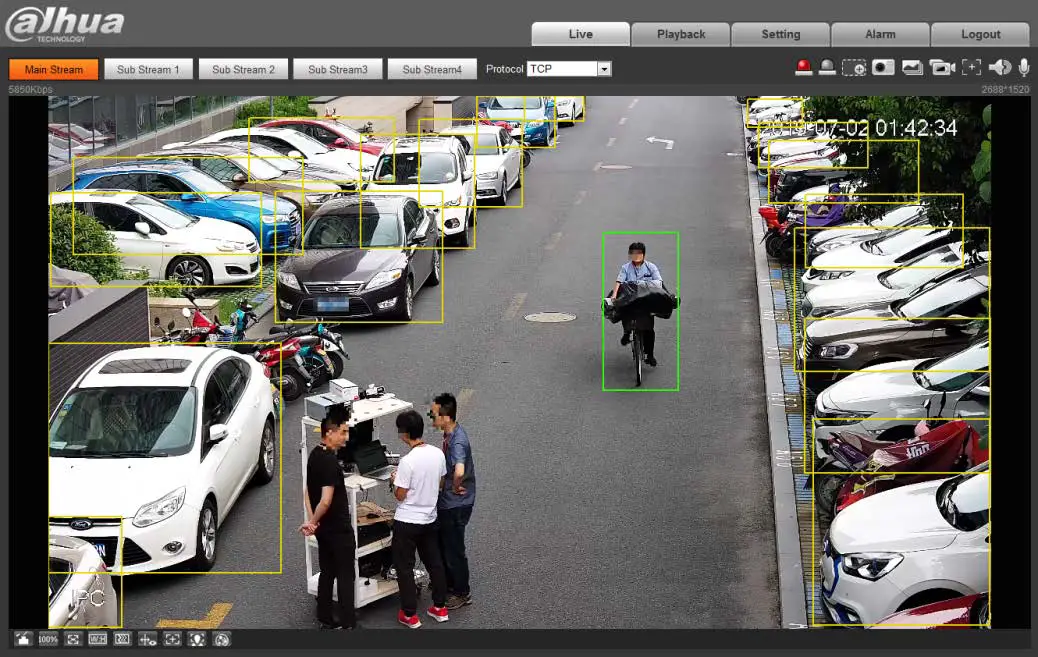Image resolution: width=1038 pixels, height=657 pixels.
Task: Click the Logout button
Action: pos(979,33)
